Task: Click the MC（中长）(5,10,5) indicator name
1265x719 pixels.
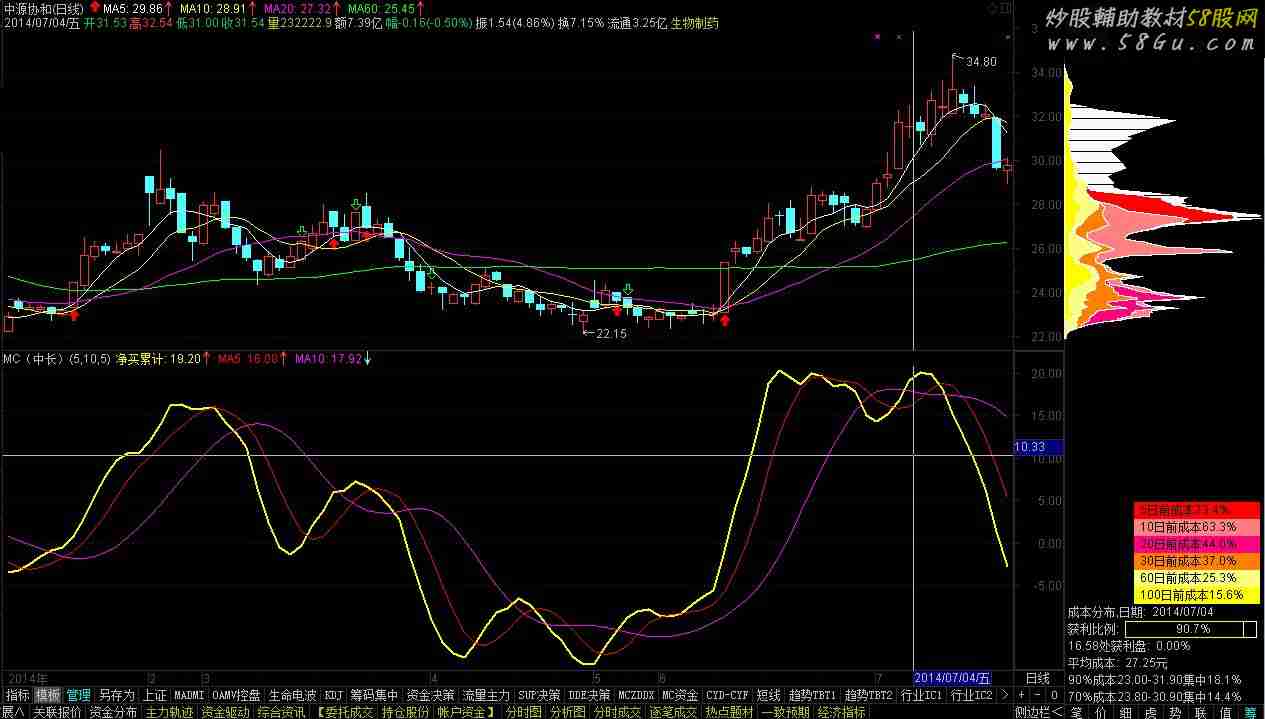Action: point(56,358)
